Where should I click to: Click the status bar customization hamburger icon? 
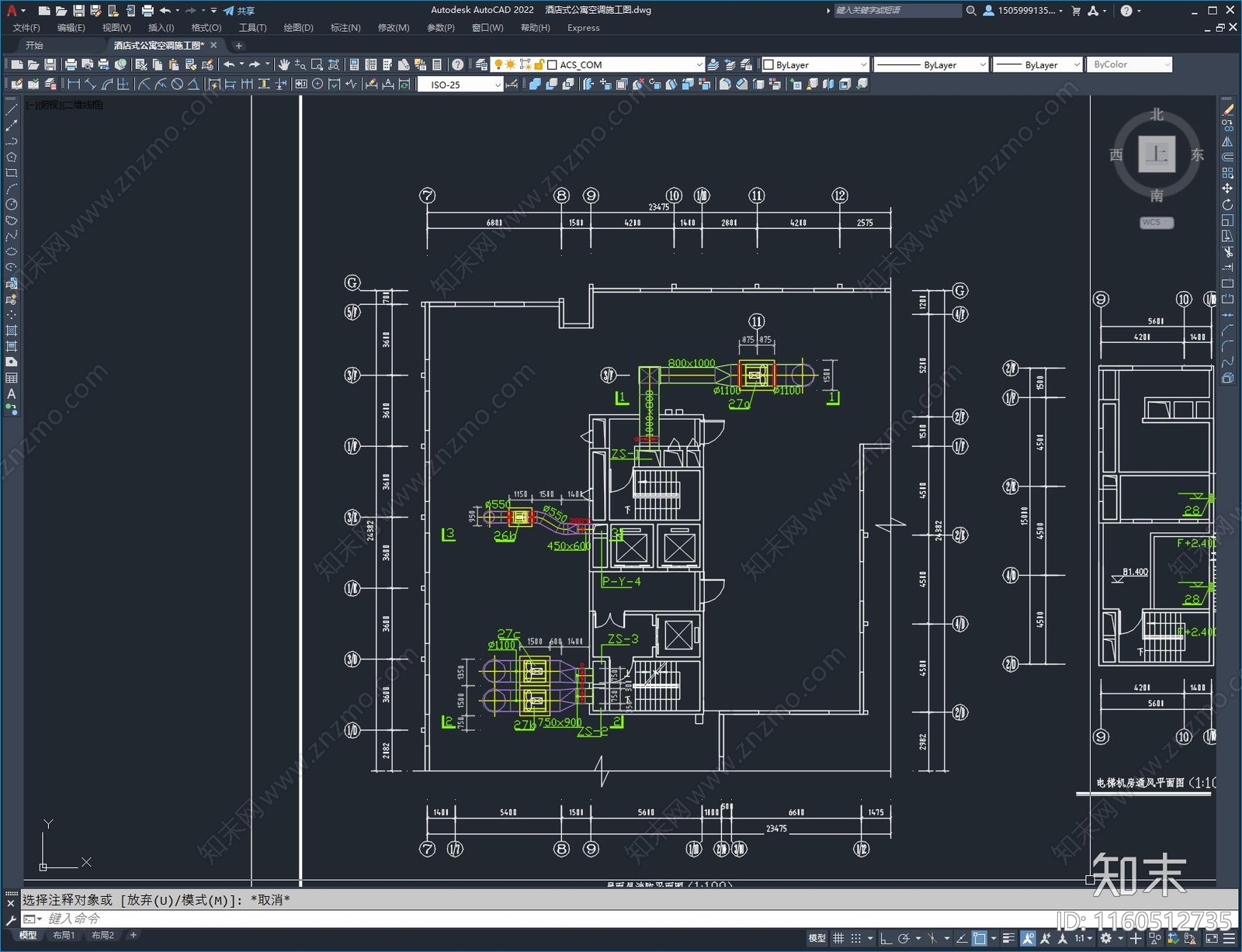point(1230,938)
